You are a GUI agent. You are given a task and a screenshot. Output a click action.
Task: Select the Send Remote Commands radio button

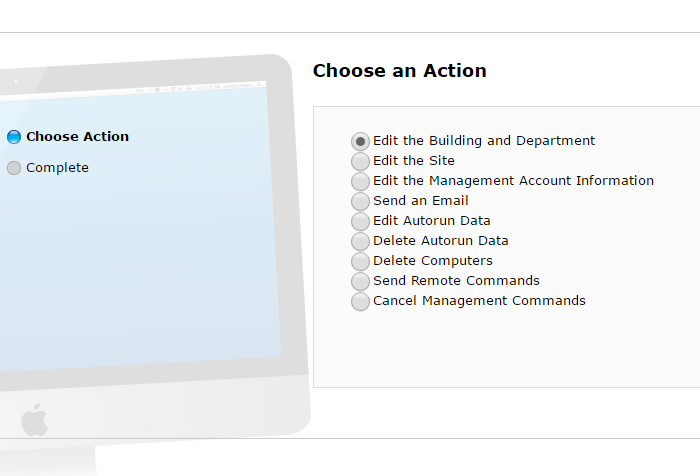pos(360,281)
